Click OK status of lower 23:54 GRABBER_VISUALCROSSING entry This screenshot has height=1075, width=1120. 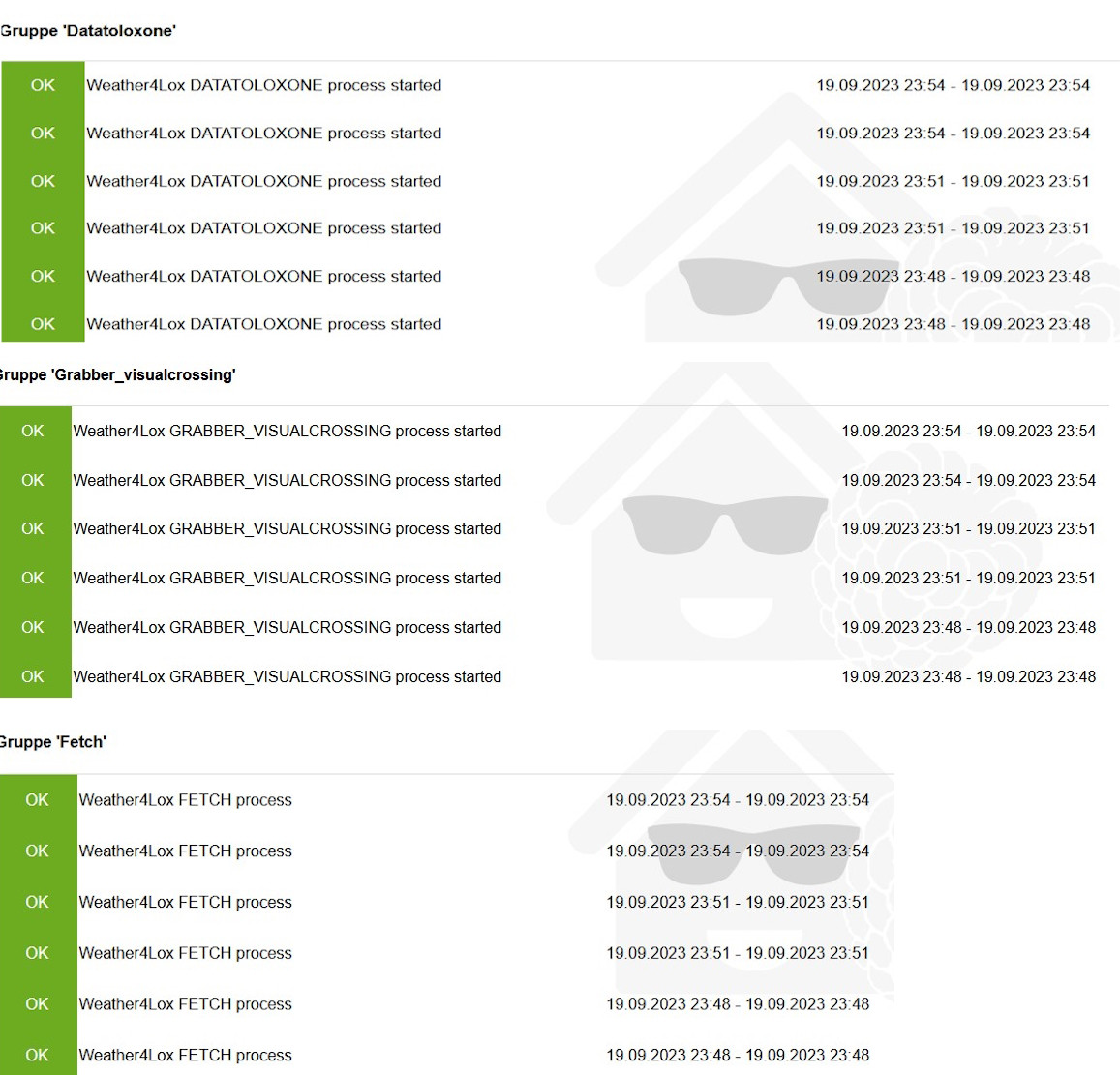[33, 480]
